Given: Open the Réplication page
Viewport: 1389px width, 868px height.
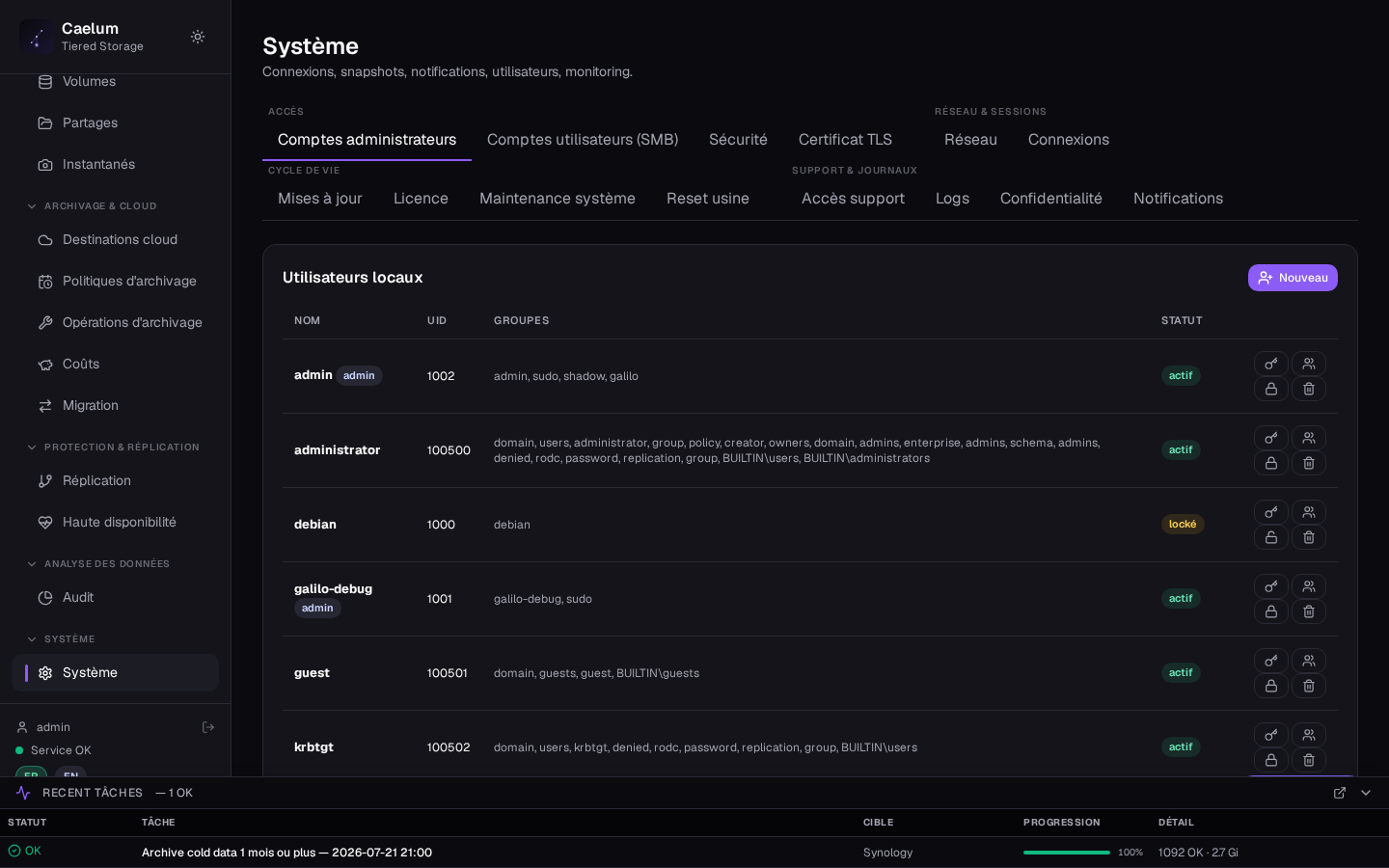Looking at the screenshot, I should click(x=115, y=481).
